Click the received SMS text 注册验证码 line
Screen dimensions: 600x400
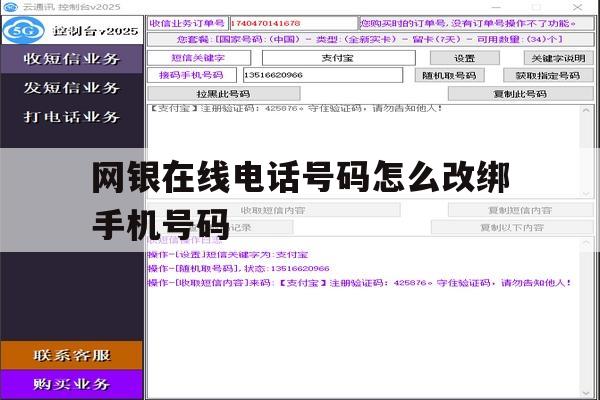coord(296,108)
